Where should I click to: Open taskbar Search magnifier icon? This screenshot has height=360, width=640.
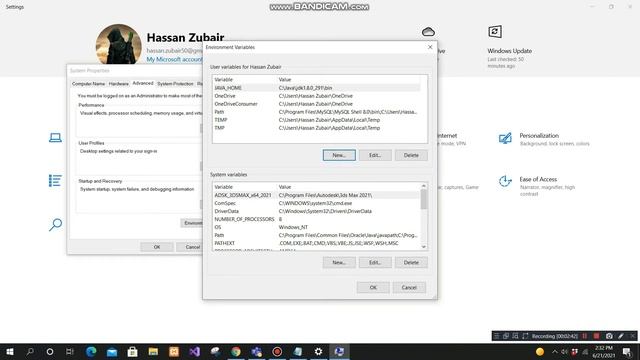pyautogui.click(x=30, y=351)
